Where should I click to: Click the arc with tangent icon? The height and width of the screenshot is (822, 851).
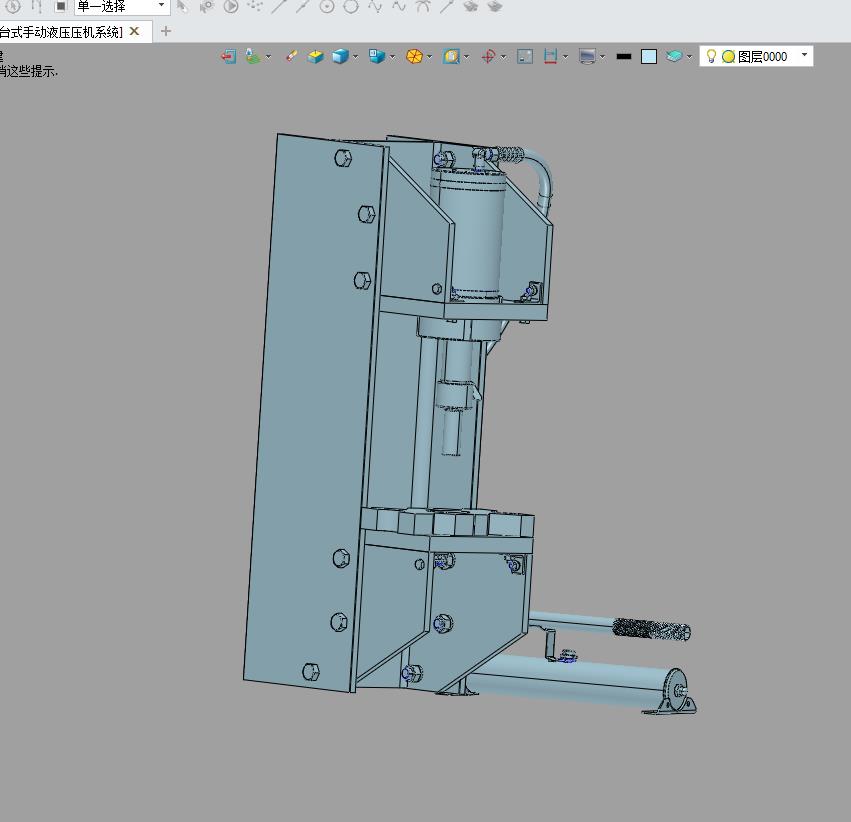423,6
